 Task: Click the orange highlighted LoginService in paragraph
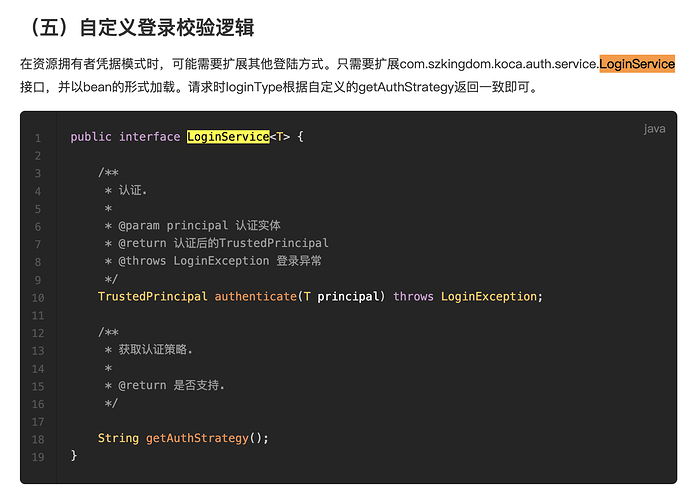637,65
